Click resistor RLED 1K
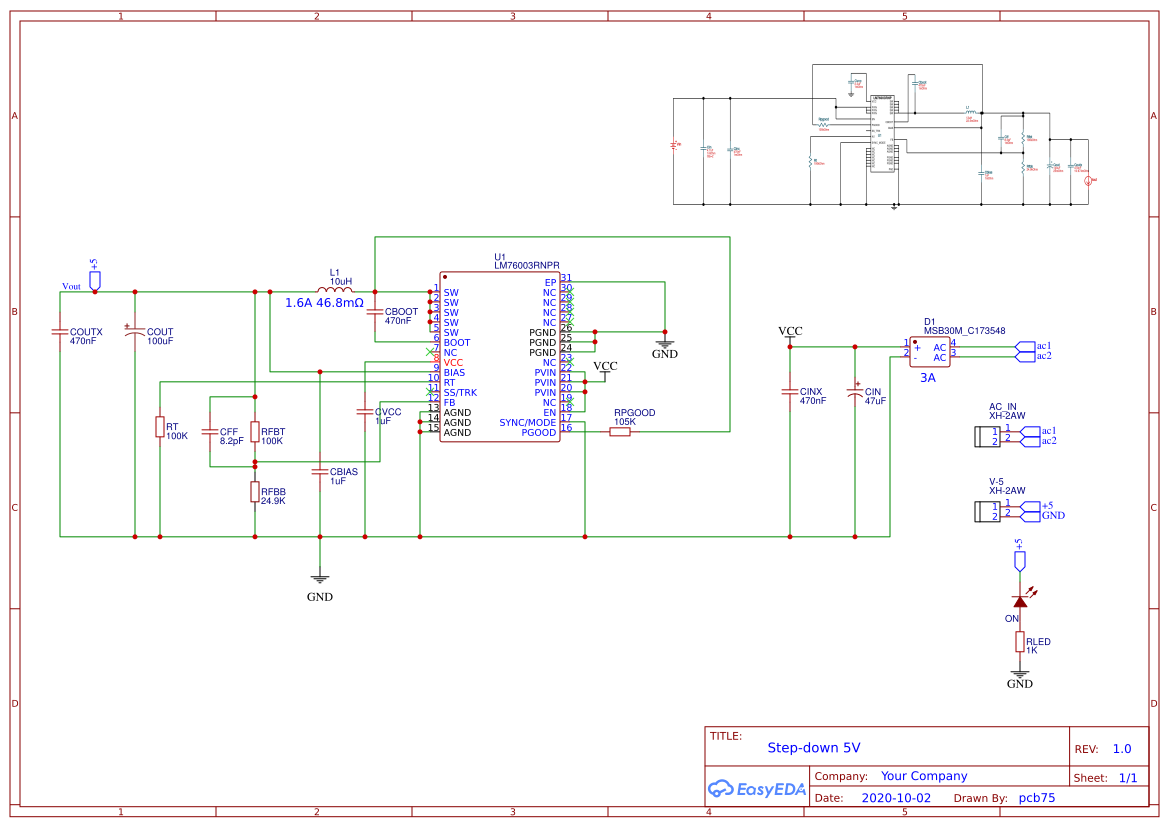The width and height of the screenshot is (1169, 827). point(1021,643)
